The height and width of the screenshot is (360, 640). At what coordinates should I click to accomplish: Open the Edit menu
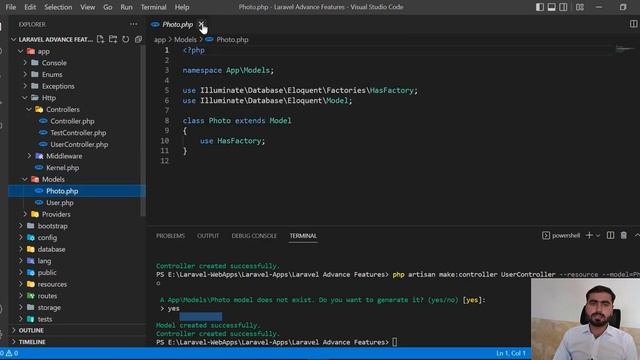(x=30, y=7)
